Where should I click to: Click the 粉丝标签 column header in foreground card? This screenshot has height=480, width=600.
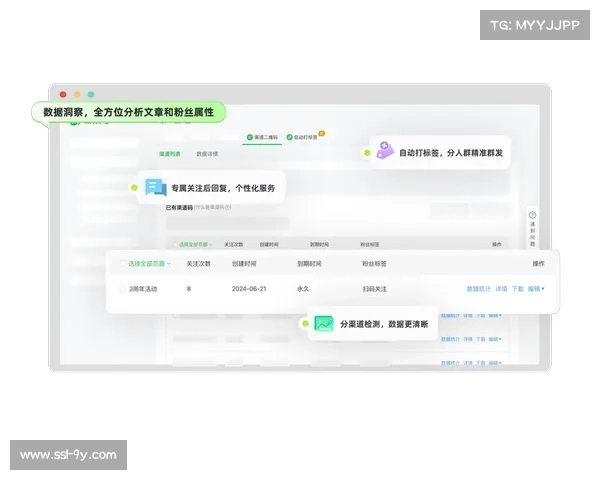click(x=375, y=264)
